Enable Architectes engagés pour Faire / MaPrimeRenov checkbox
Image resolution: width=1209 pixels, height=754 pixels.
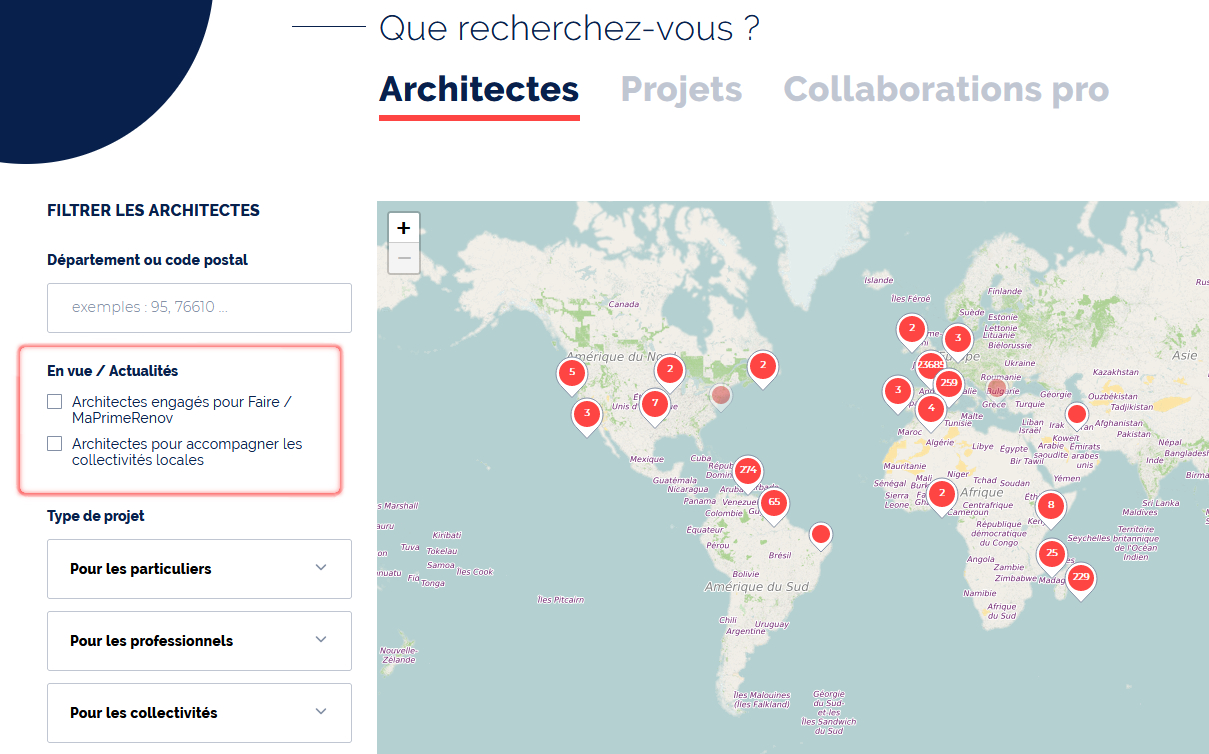(55, 402)
